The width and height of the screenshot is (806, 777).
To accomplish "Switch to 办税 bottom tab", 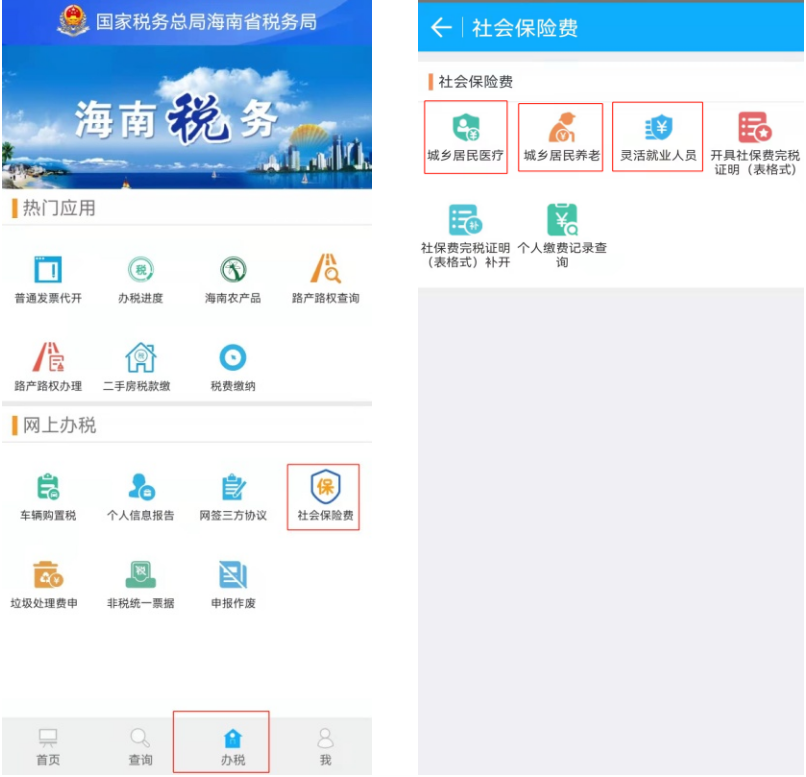I will [x=233, y=746].
